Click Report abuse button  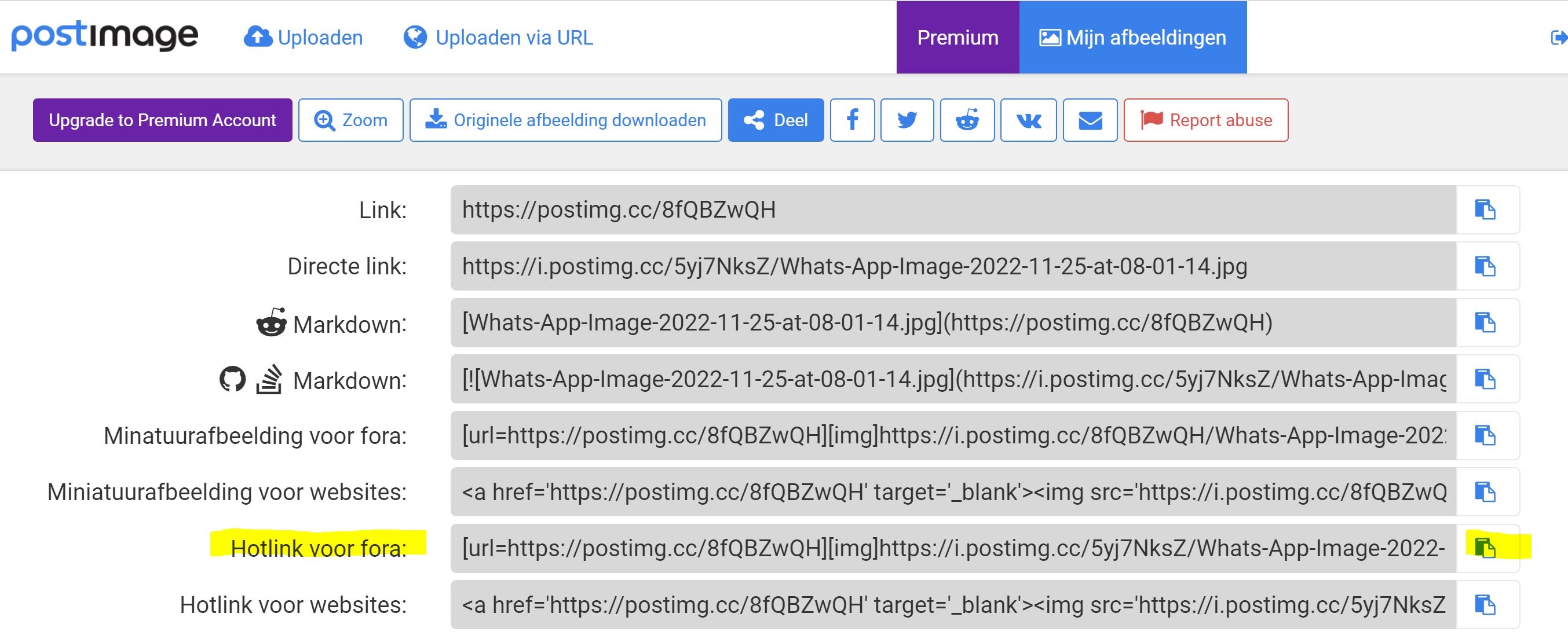tap(1206, 120)
